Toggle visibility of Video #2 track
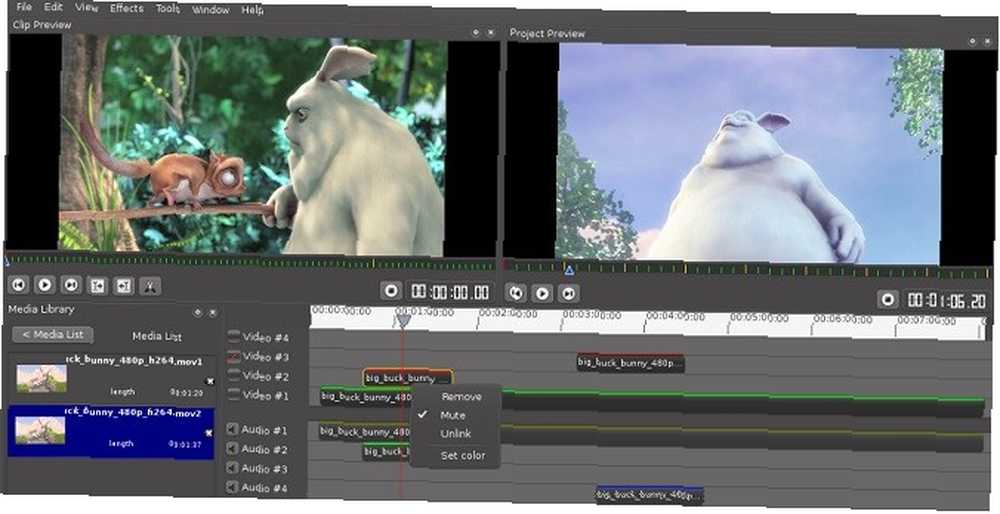 (234, 375)
